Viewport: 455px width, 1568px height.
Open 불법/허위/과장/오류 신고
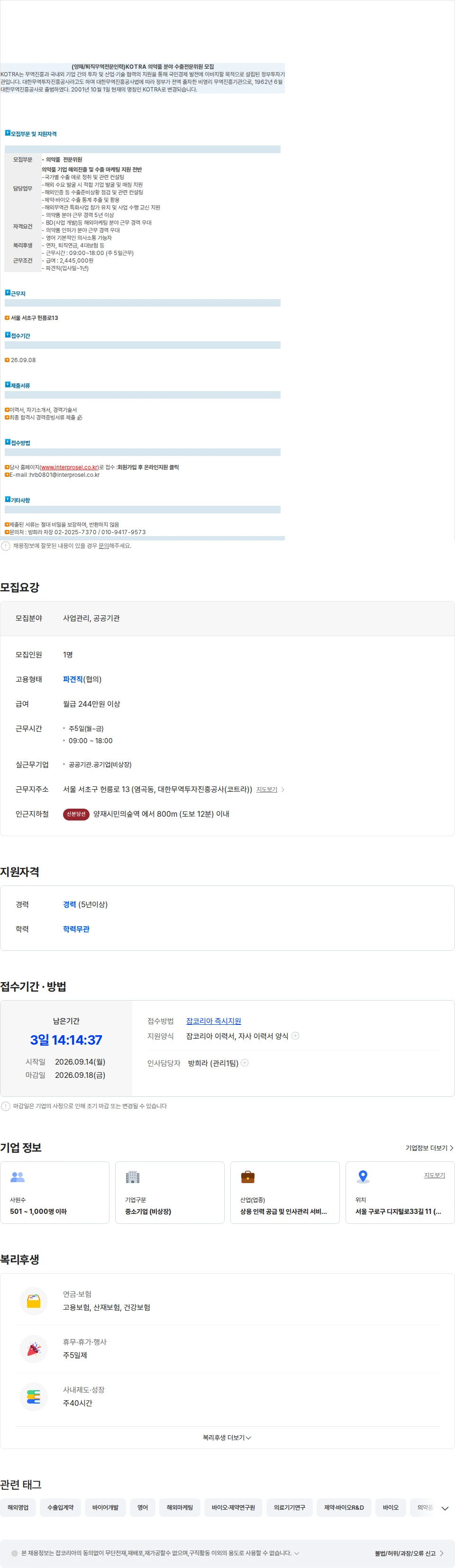point(409,1553)
